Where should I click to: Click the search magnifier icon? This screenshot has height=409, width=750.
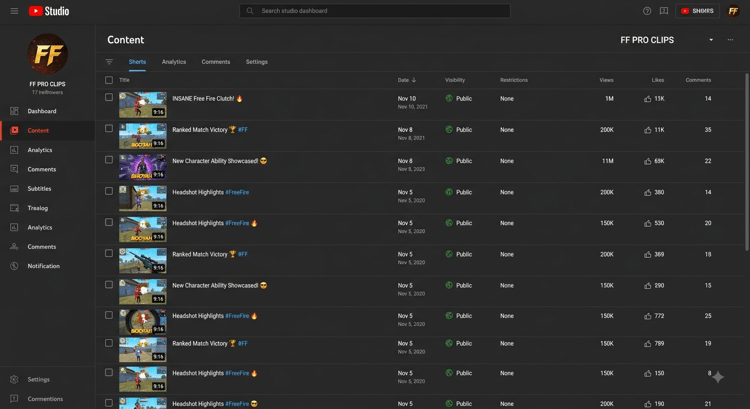250,11
